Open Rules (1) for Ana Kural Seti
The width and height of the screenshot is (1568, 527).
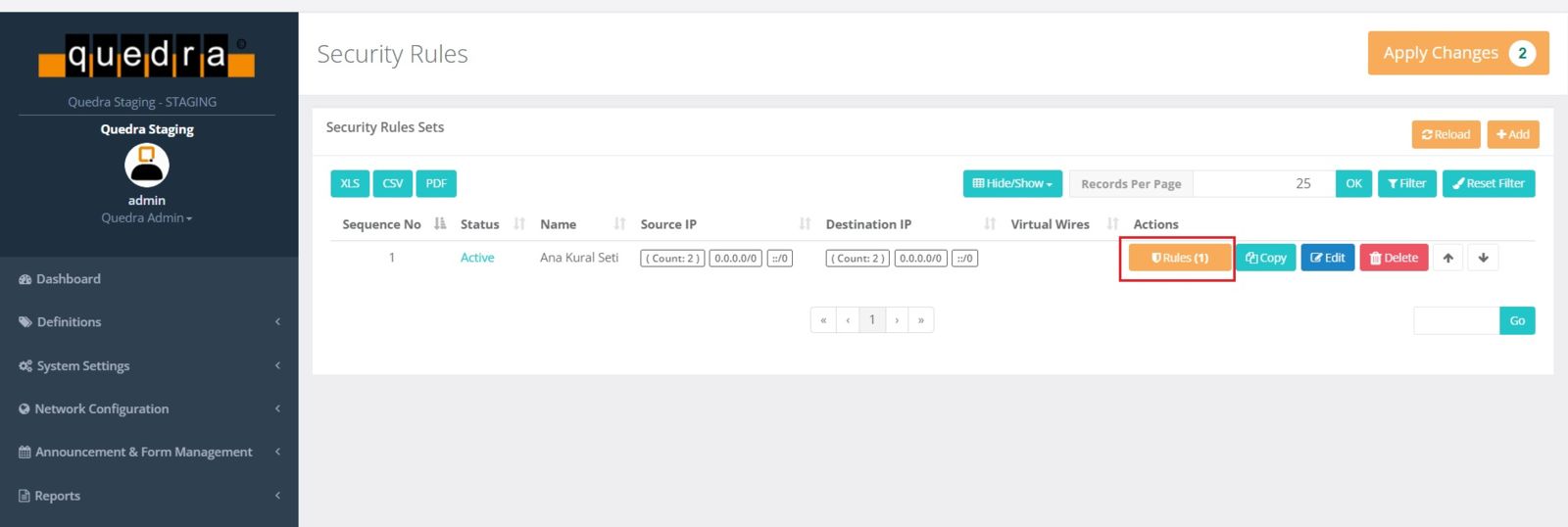coord(1179,258)
